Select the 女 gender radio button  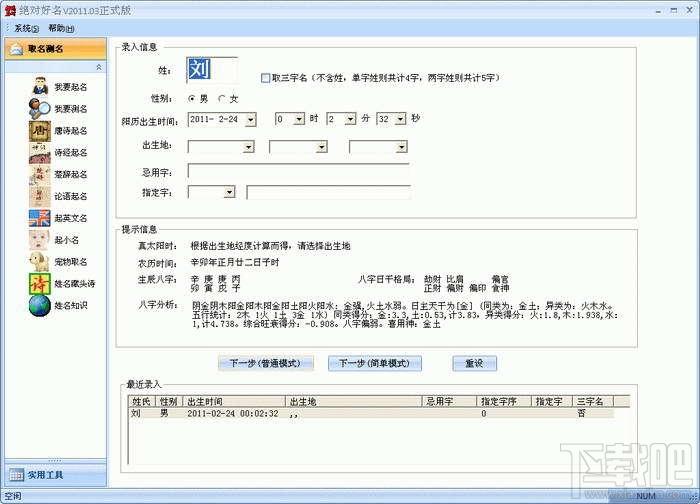click(x=221, y=98)
